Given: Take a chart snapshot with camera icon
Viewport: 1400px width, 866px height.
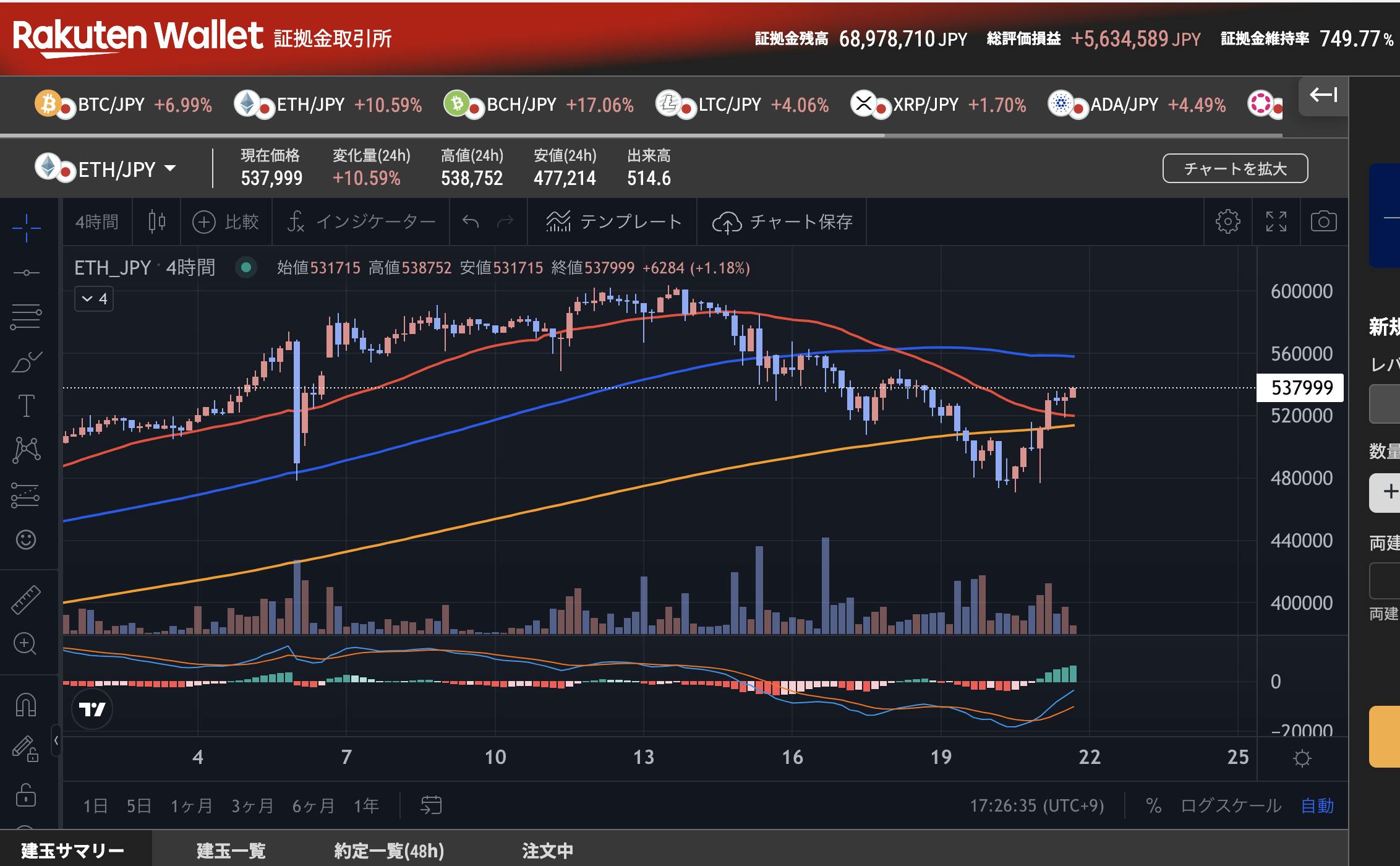Looking at the screenshot, I should coord(1323,221).
